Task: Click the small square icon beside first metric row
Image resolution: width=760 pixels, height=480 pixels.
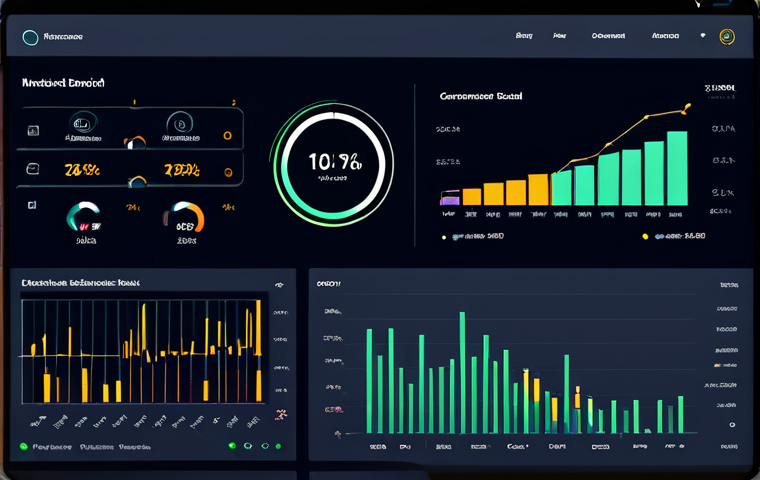Action: coord(33,130)
